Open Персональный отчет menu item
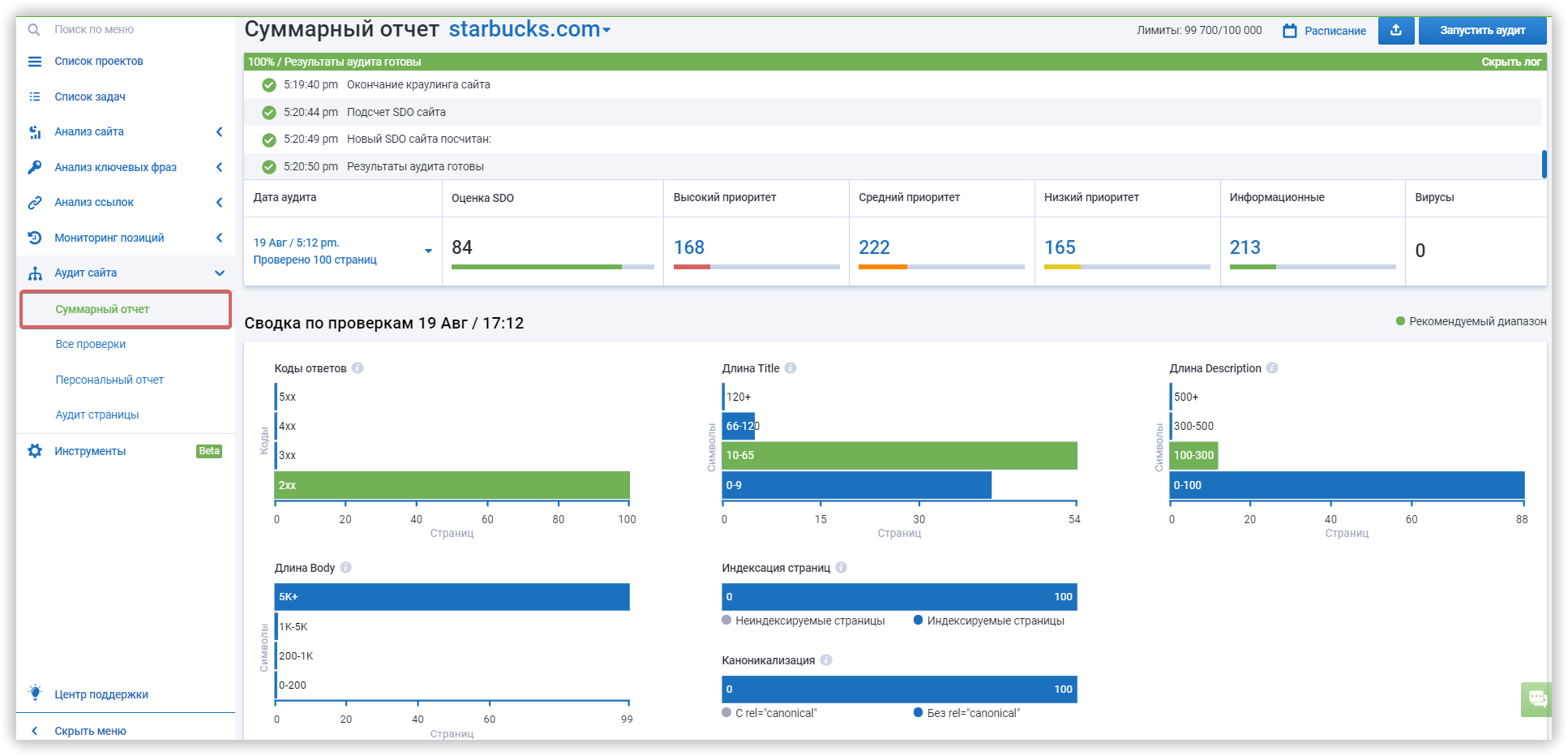Image resolution: width=1568 pixels, height=756 pixels. tap(109, 380)
